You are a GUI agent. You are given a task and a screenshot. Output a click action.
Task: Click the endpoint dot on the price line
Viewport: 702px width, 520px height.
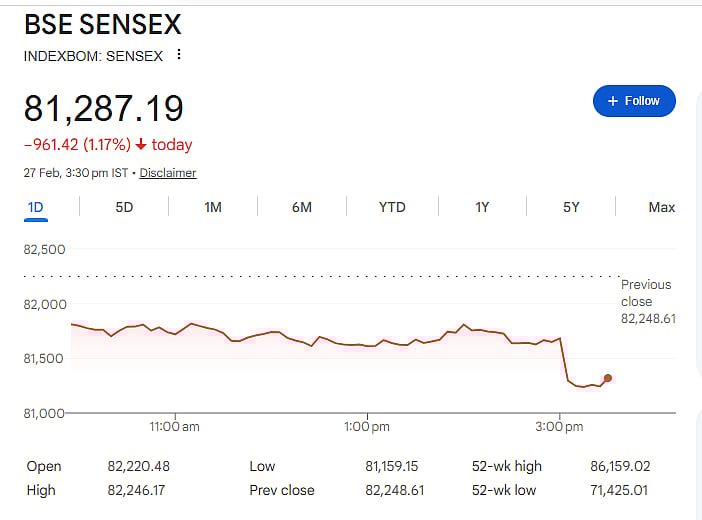pyautogui.click(x=608, y=378)
